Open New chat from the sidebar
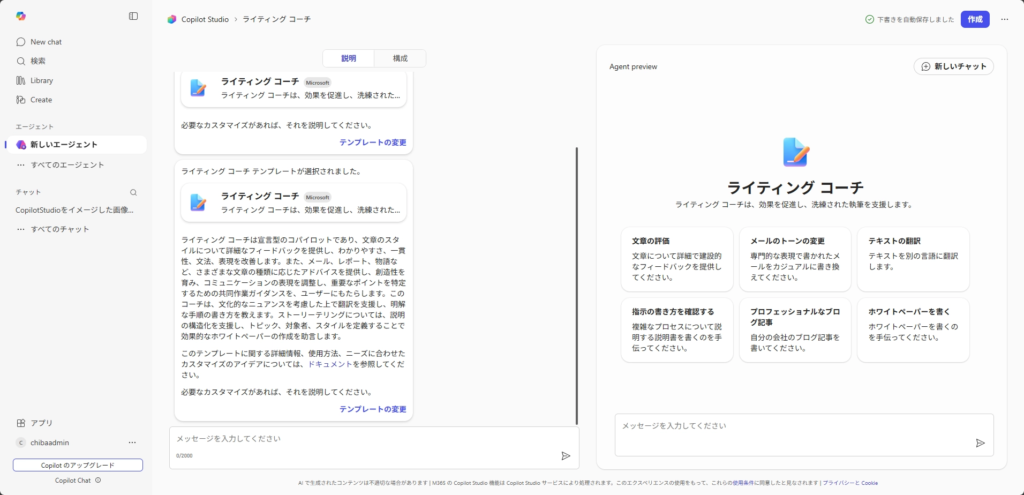The width and height of the screenshot is (1024, 495). pos(46,42)
